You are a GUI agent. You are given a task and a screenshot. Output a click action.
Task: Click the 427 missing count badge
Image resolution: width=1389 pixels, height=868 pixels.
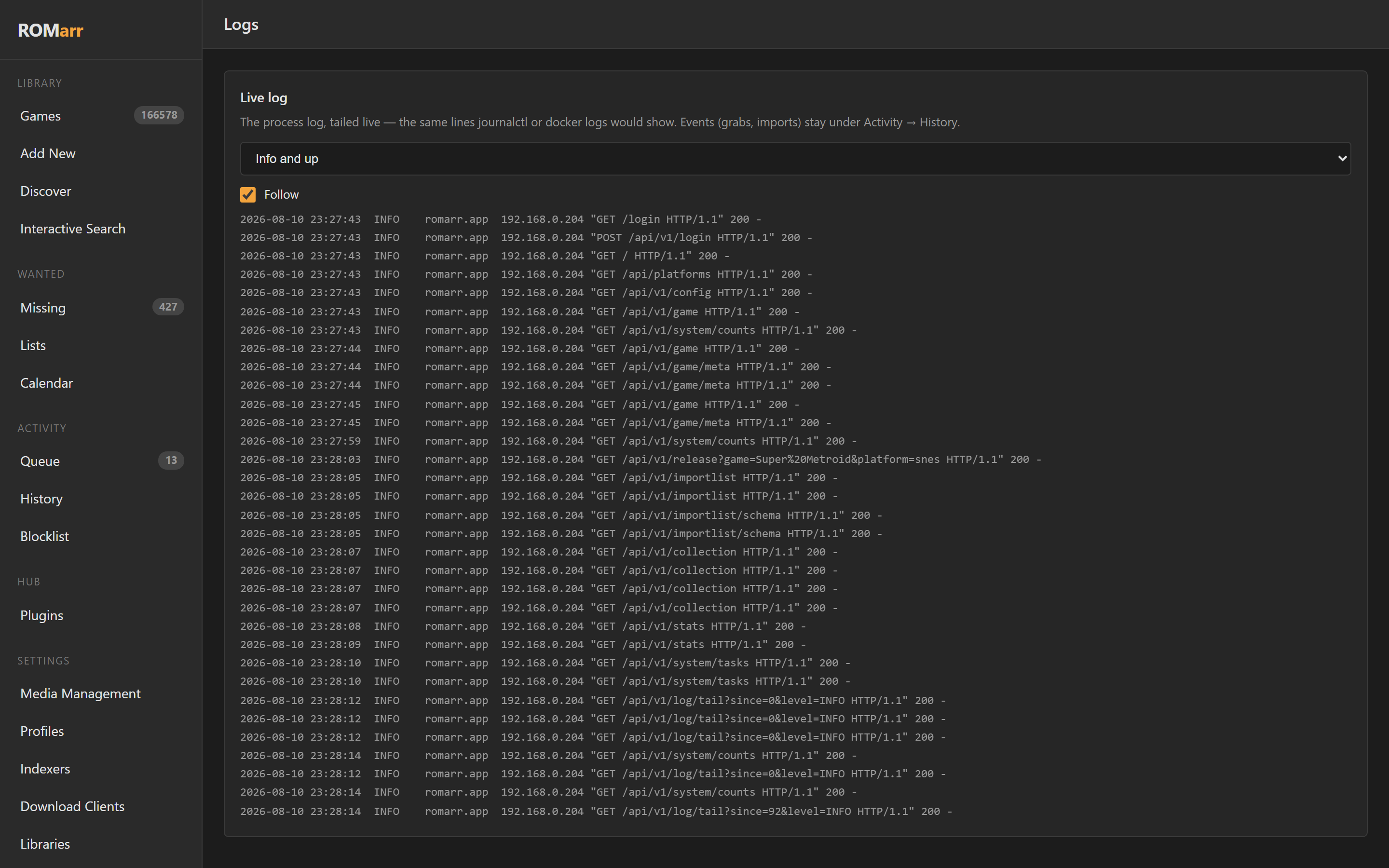pos(168,307)
